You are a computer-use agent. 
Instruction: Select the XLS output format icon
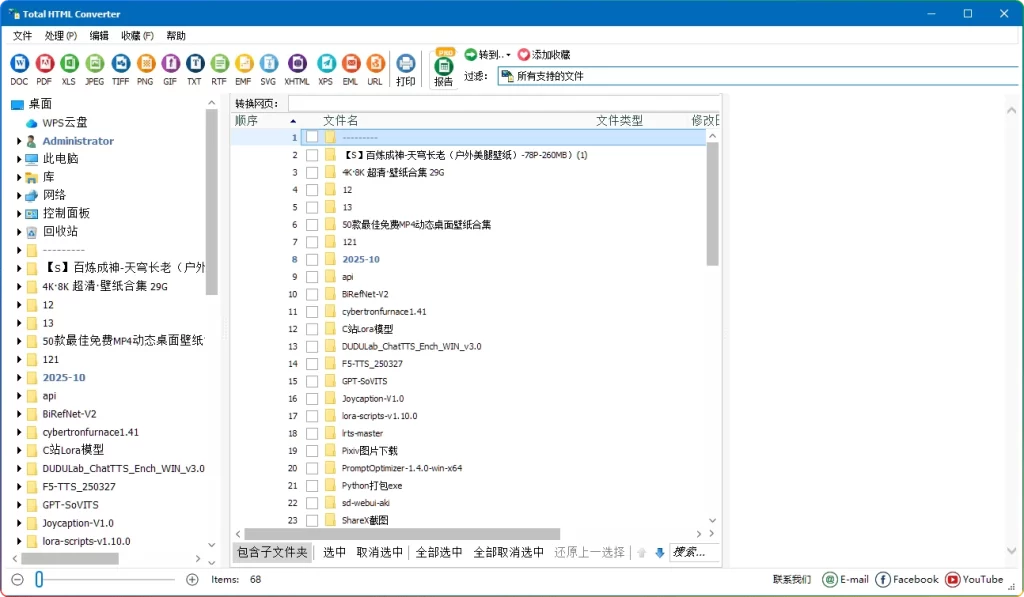[x=69, y=64]
